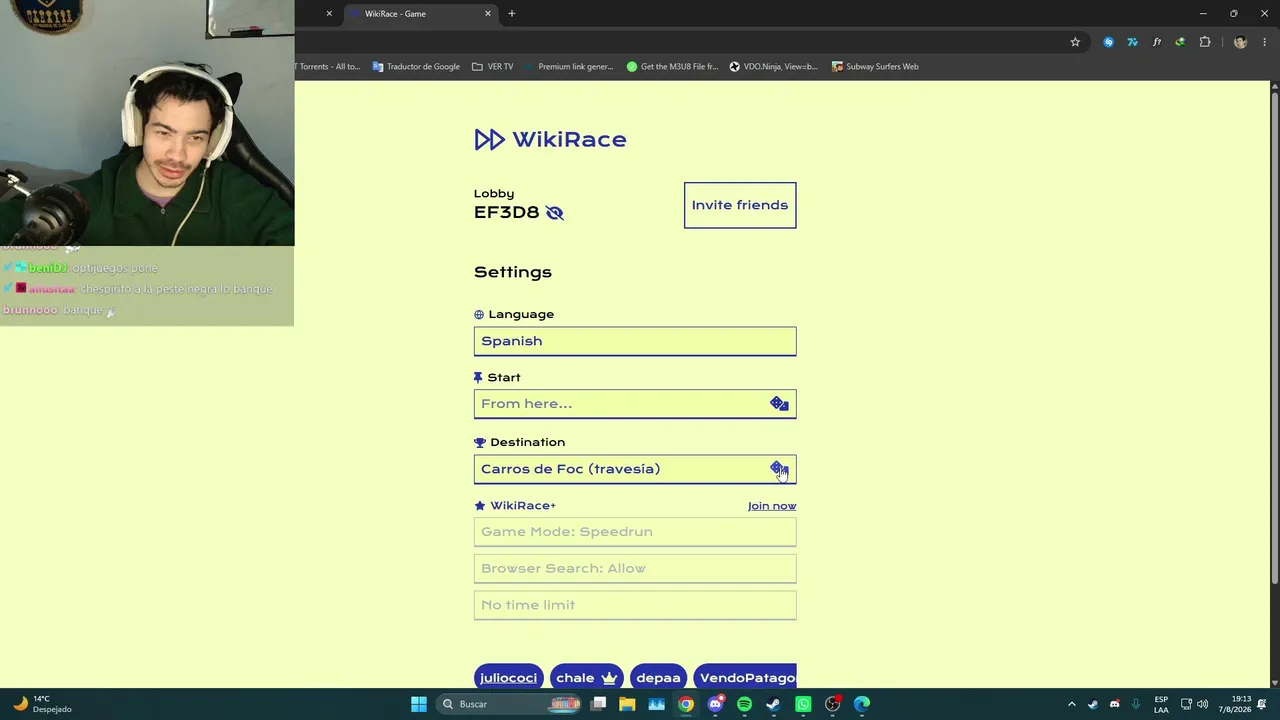Open the Subway Surfers Web bookmark
This screenshot has height=720, width=1280.
(875, 67)
